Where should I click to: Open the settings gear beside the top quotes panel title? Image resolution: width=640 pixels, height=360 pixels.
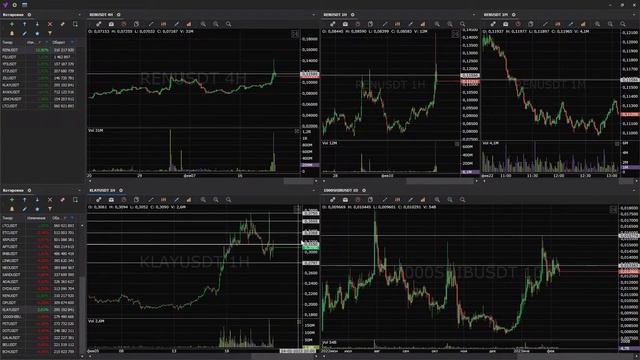[x=29, y=15]
